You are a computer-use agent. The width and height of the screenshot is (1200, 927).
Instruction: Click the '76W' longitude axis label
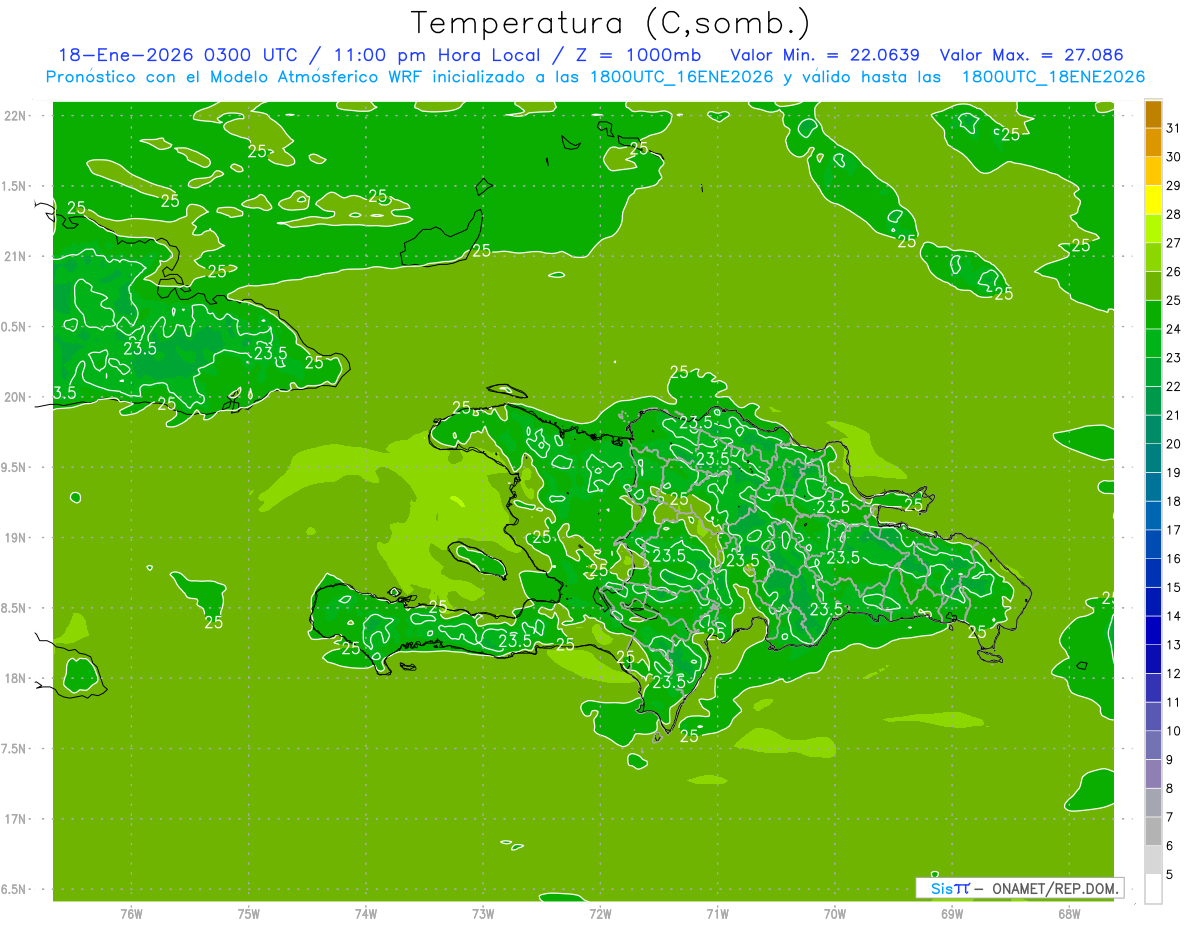(131, 914)
